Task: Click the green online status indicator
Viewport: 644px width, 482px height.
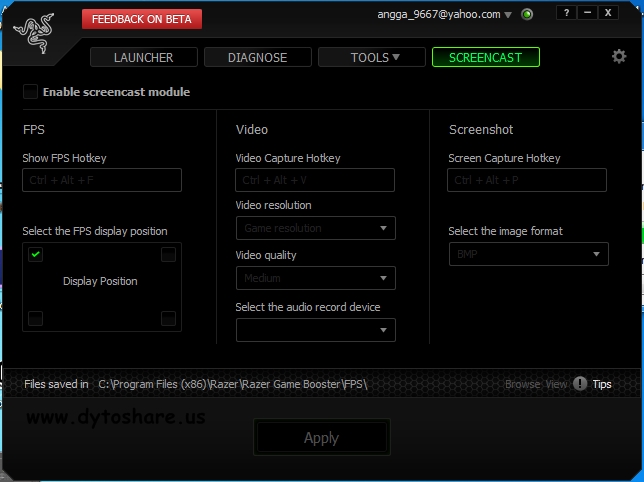Action: (x=527, y=15)
